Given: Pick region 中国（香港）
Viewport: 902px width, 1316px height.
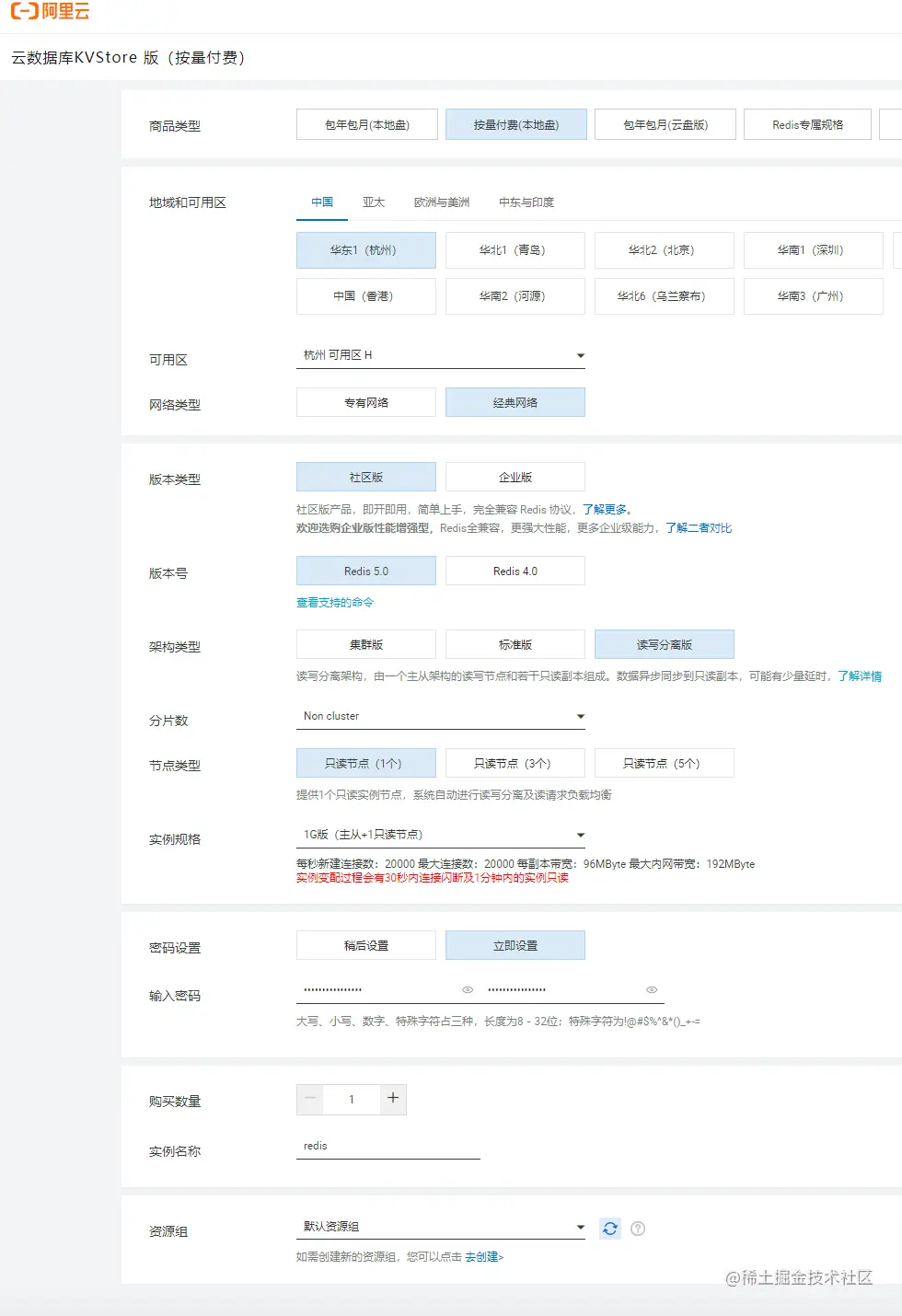Looking at the screenshot, I should (x=366, y=296).
